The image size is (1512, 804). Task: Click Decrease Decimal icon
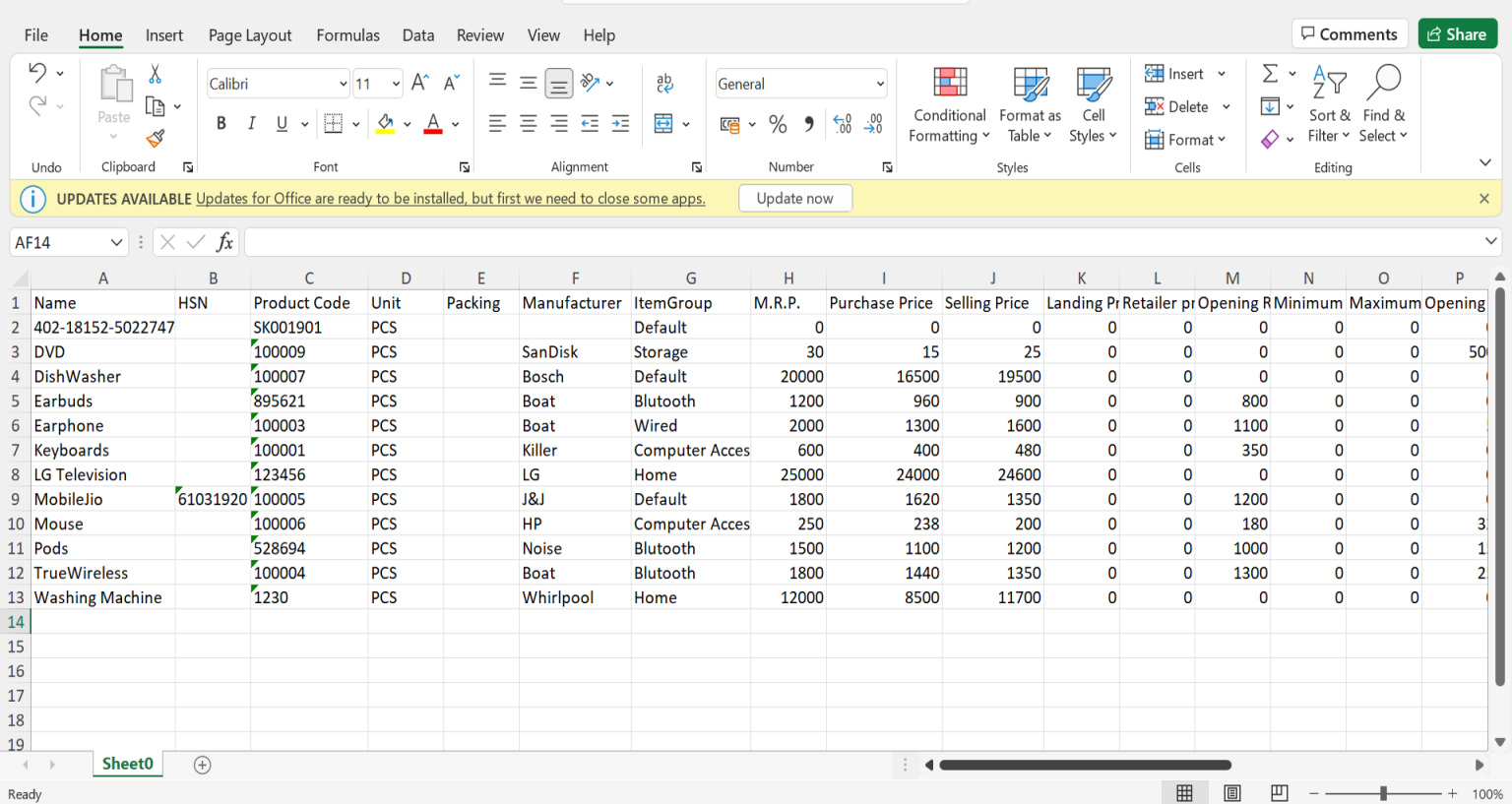tap(873, 124)
